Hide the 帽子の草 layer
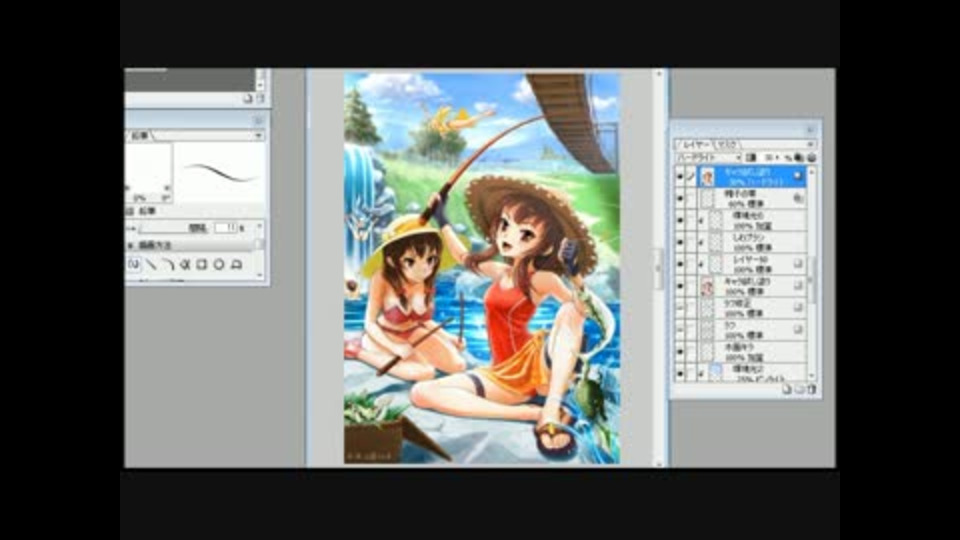The height and width of the screenshot is (540, 960). coord(680,198)
